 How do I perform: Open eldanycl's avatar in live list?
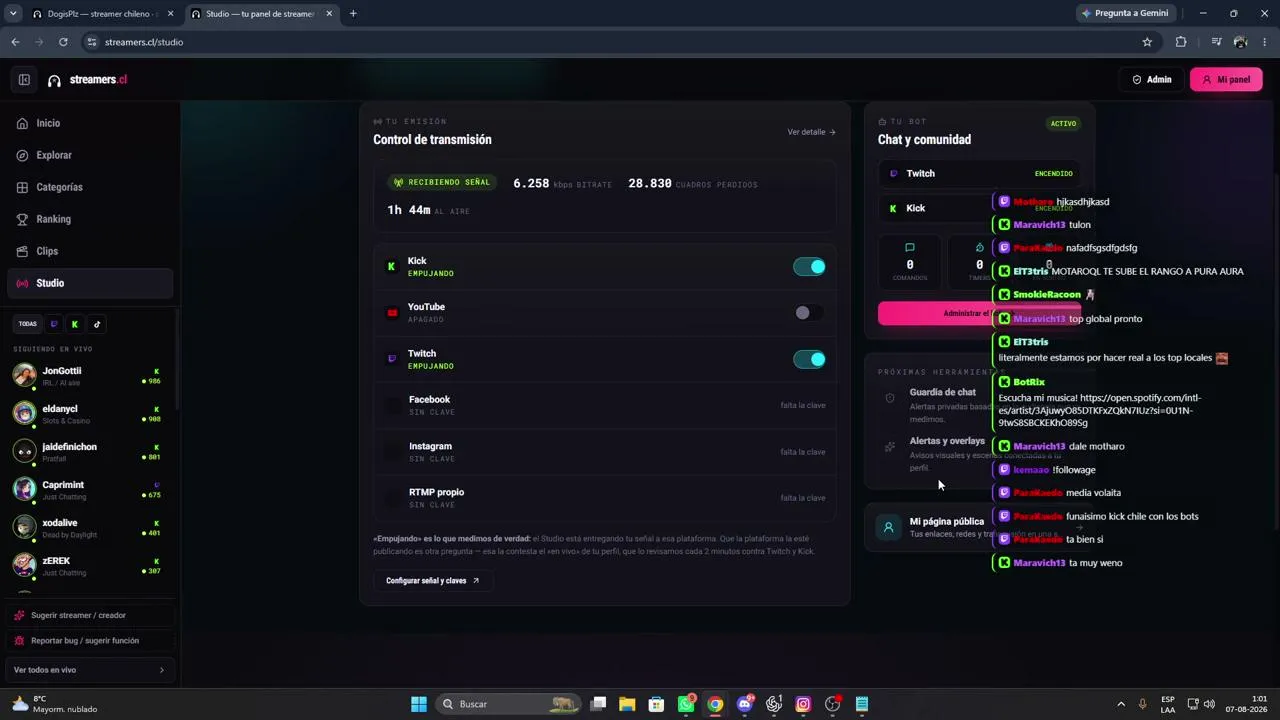pos(24,413)
